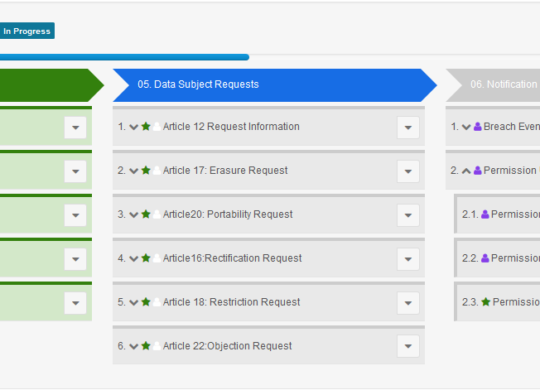Click green star on Article 18: Restriction Request
540x390 pixels.
click(146, 302)
